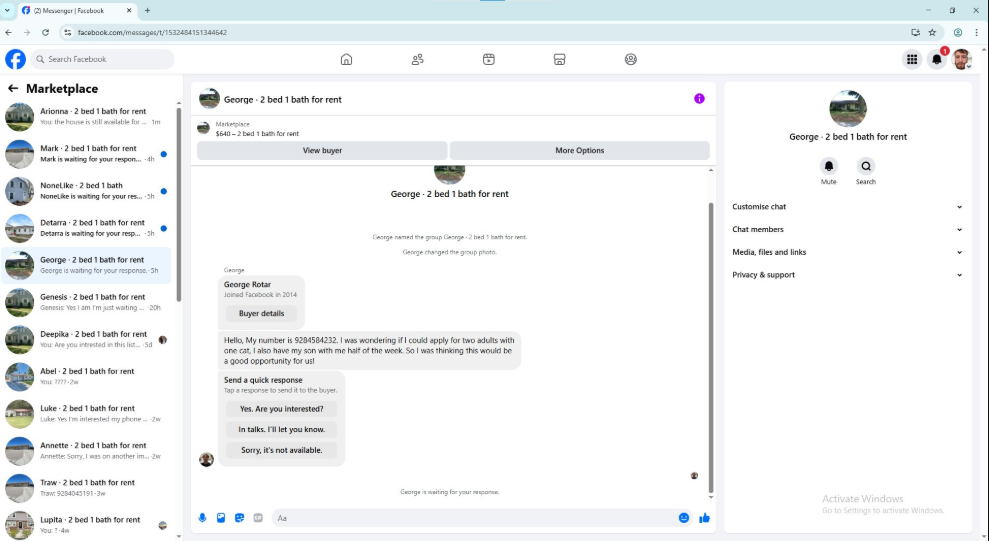The image size is (989, 541).
Task: Open the emoji picker in message box
Action: pos(684,518)
